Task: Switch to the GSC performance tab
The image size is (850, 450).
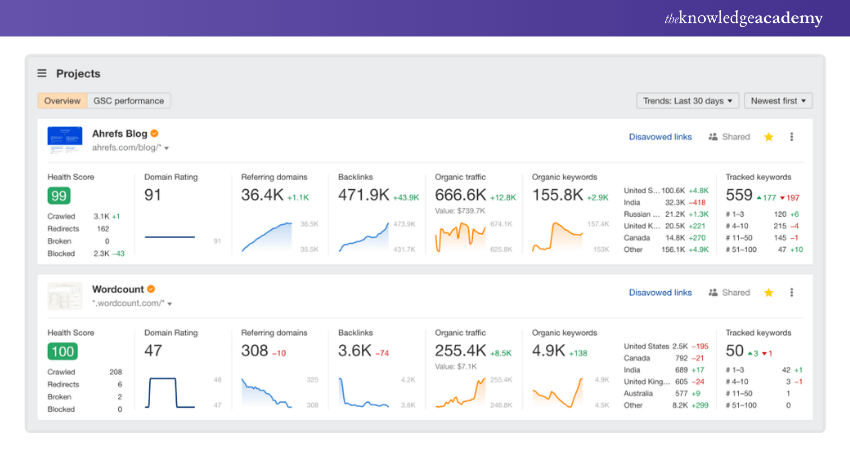Action: click(x=129, y=101)
